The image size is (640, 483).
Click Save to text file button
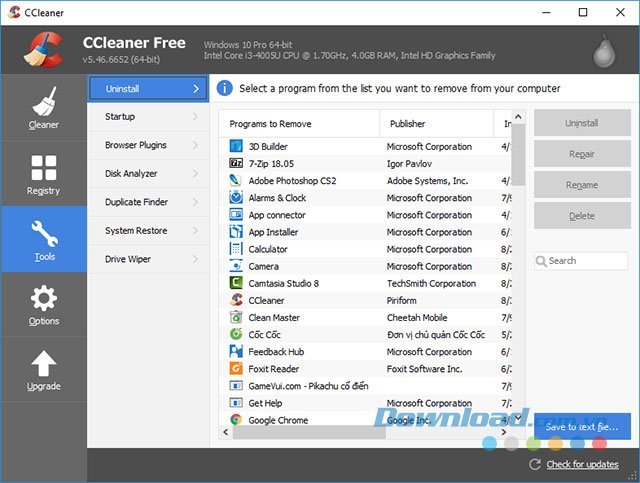582,427
